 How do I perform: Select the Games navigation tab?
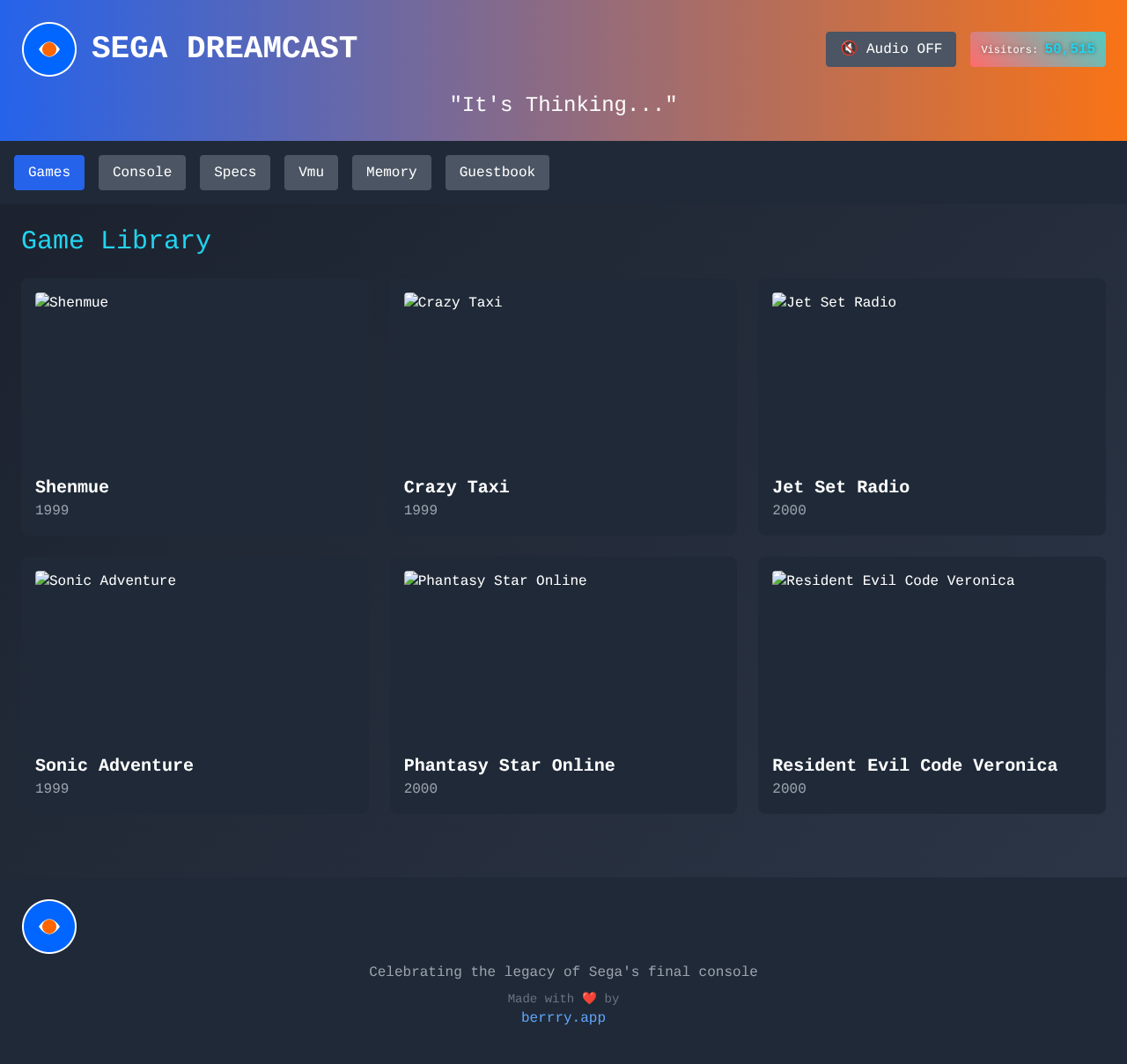(x=48, y=172)
